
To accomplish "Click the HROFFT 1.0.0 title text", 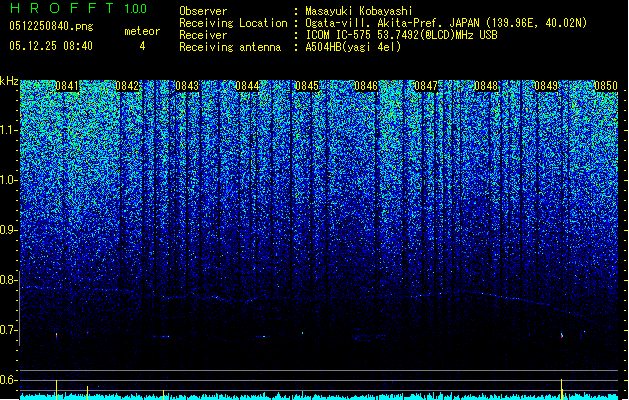I will (78, 8).
